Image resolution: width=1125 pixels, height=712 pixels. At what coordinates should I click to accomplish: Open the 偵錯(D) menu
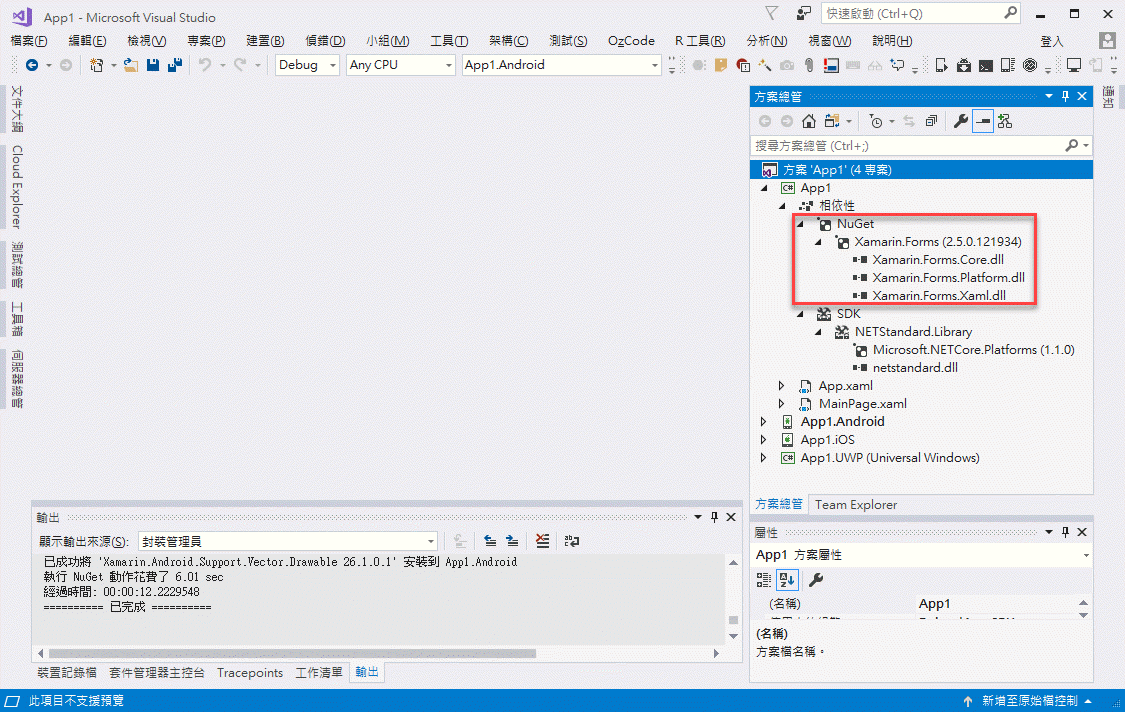(x=325, y=41)
